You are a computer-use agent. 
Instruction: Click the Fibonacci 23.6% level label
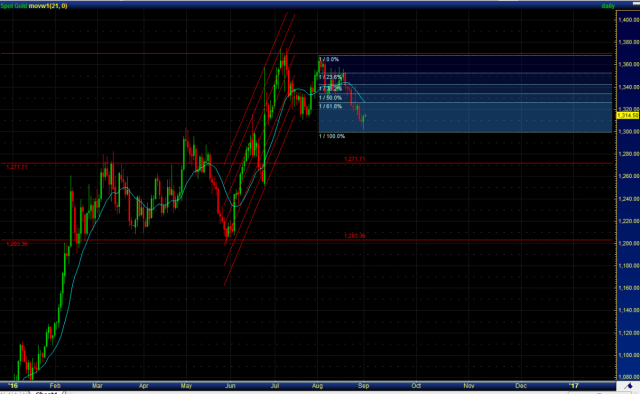click(331, 77)
